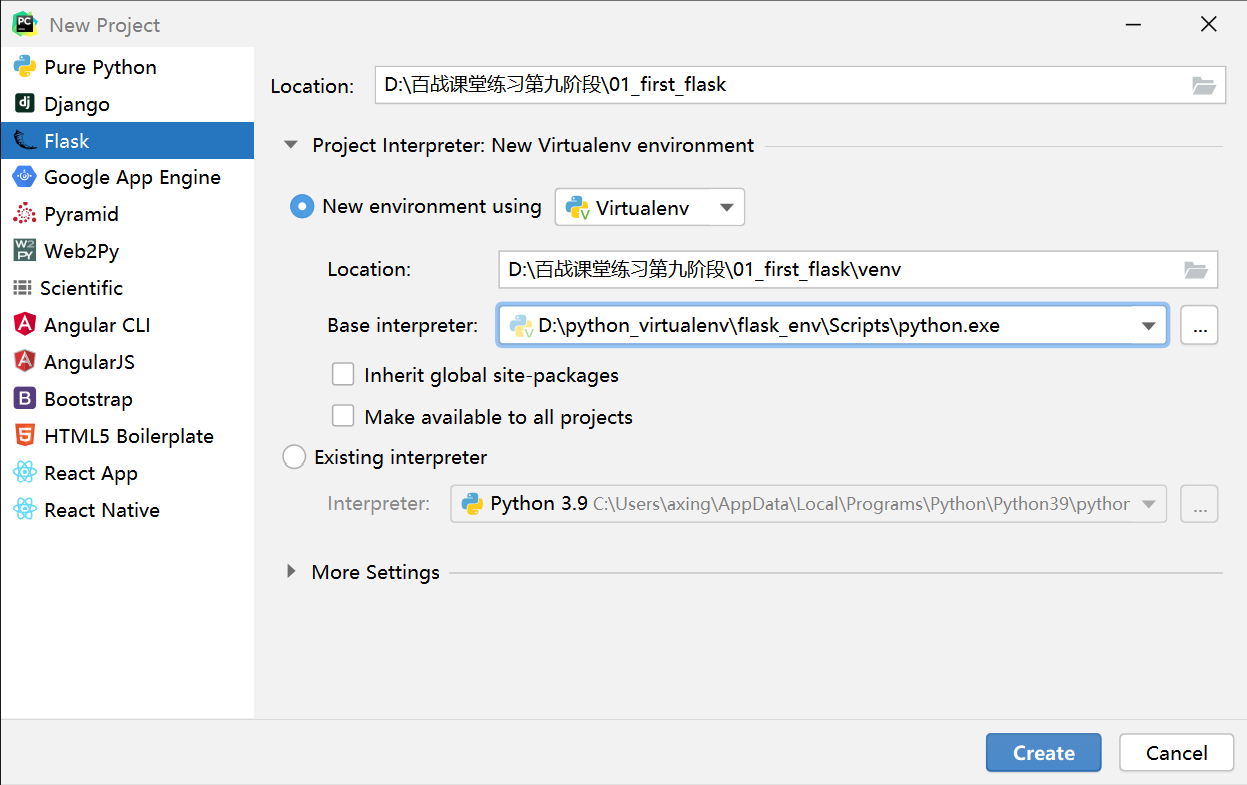This screenshot has width=1247, height=785.
Task: Select Existing interpreter radio button
Action: (294, 458)
